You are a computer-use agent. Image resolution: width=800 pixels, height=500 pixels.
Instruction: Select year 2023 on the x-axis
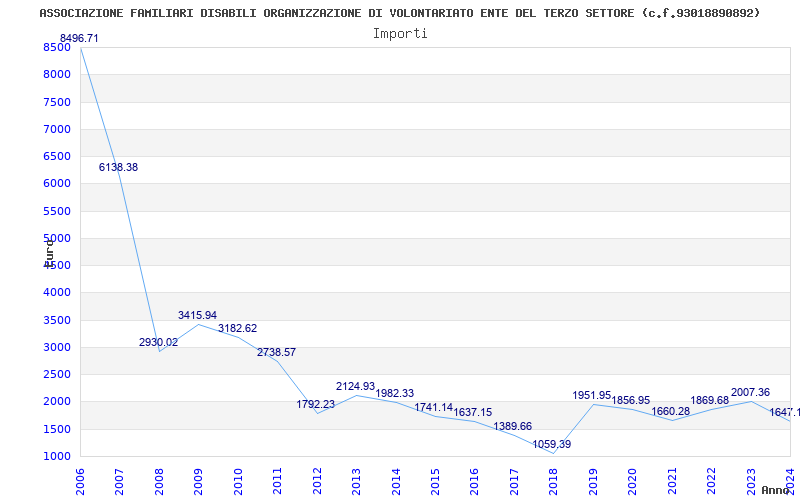(x=751, y=482)
